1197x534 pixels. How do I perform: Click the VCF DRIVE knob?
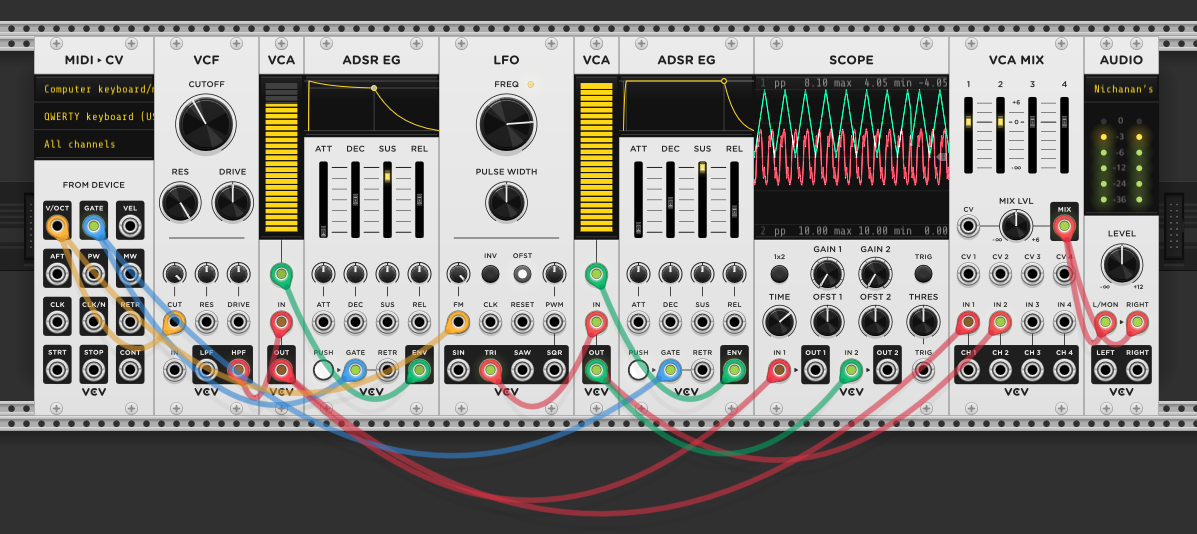point(233,202)
